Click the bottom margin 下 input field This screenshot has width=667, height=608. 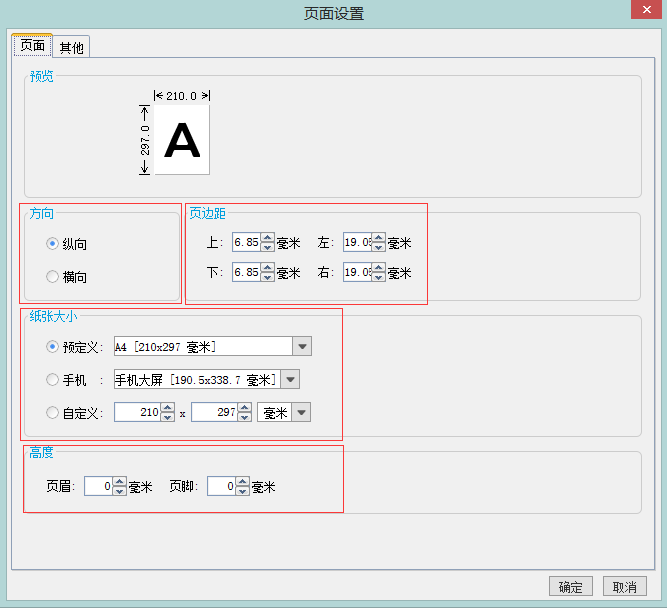[246, 272]
